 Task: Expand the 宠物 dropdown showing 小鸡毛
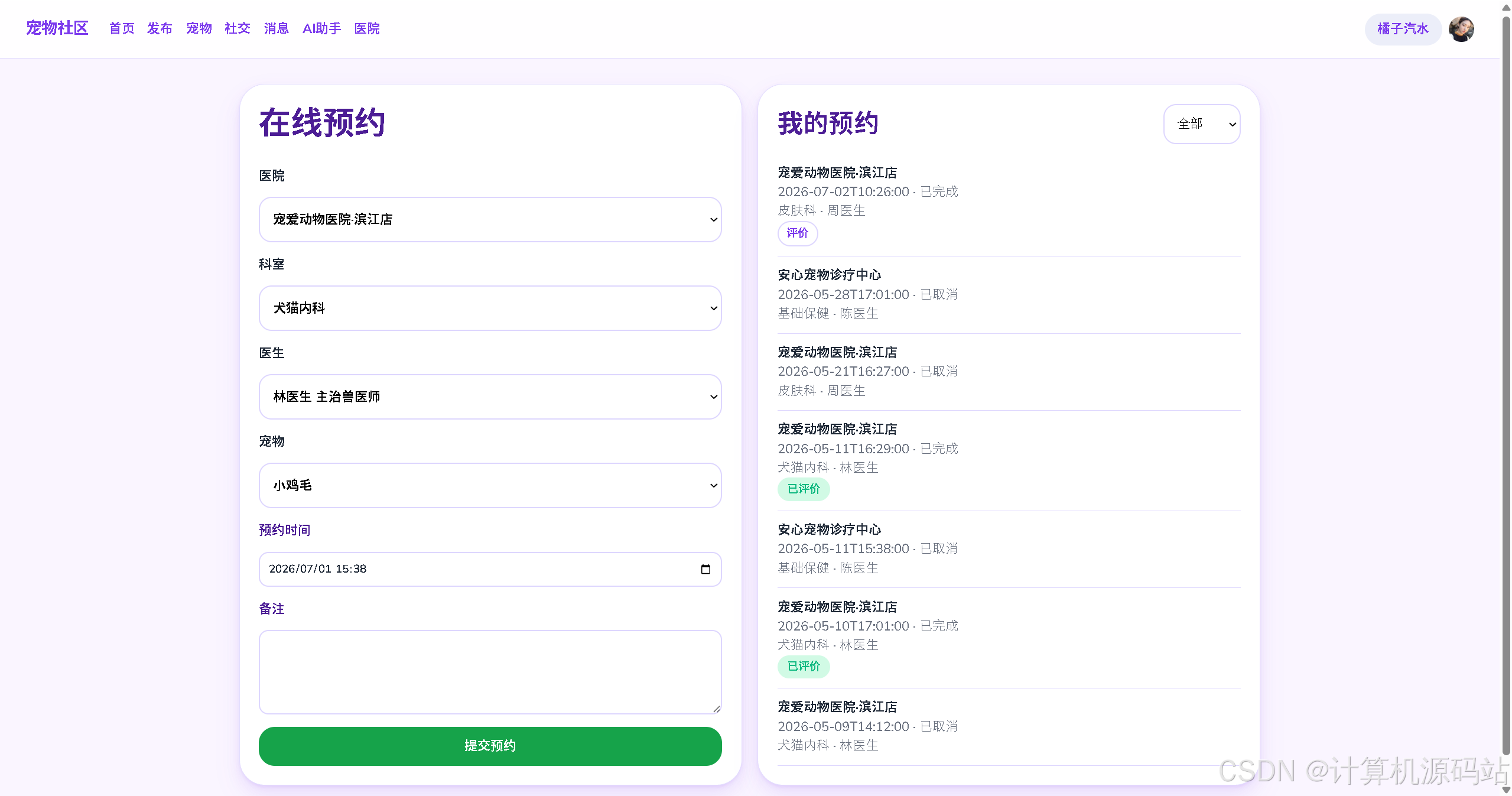(x=490, y=485)
